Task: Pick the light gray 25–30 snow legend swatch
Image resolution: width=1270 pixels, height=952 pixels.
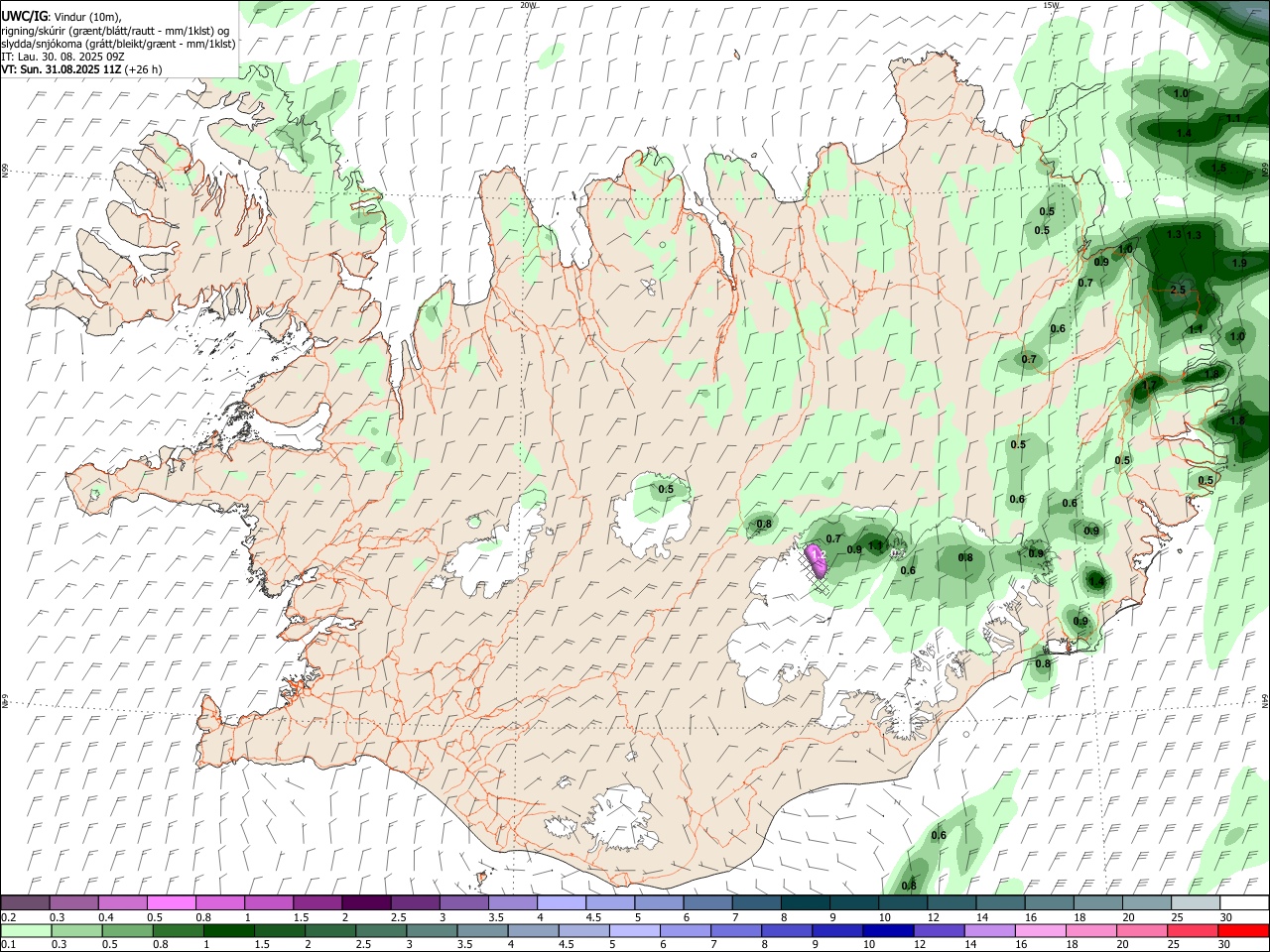Action: [x=1196, y=903]
